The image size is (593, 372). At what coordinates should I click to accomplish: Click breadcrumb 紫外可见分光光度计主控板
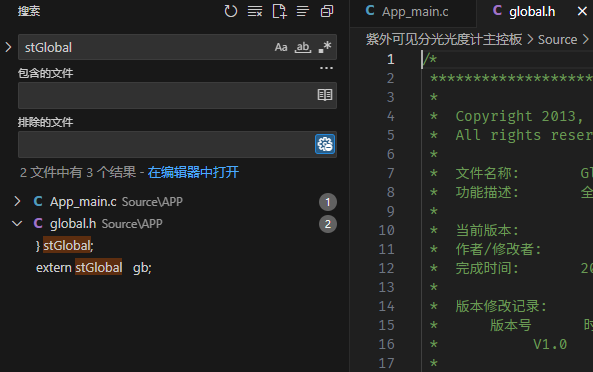(444, 39)
